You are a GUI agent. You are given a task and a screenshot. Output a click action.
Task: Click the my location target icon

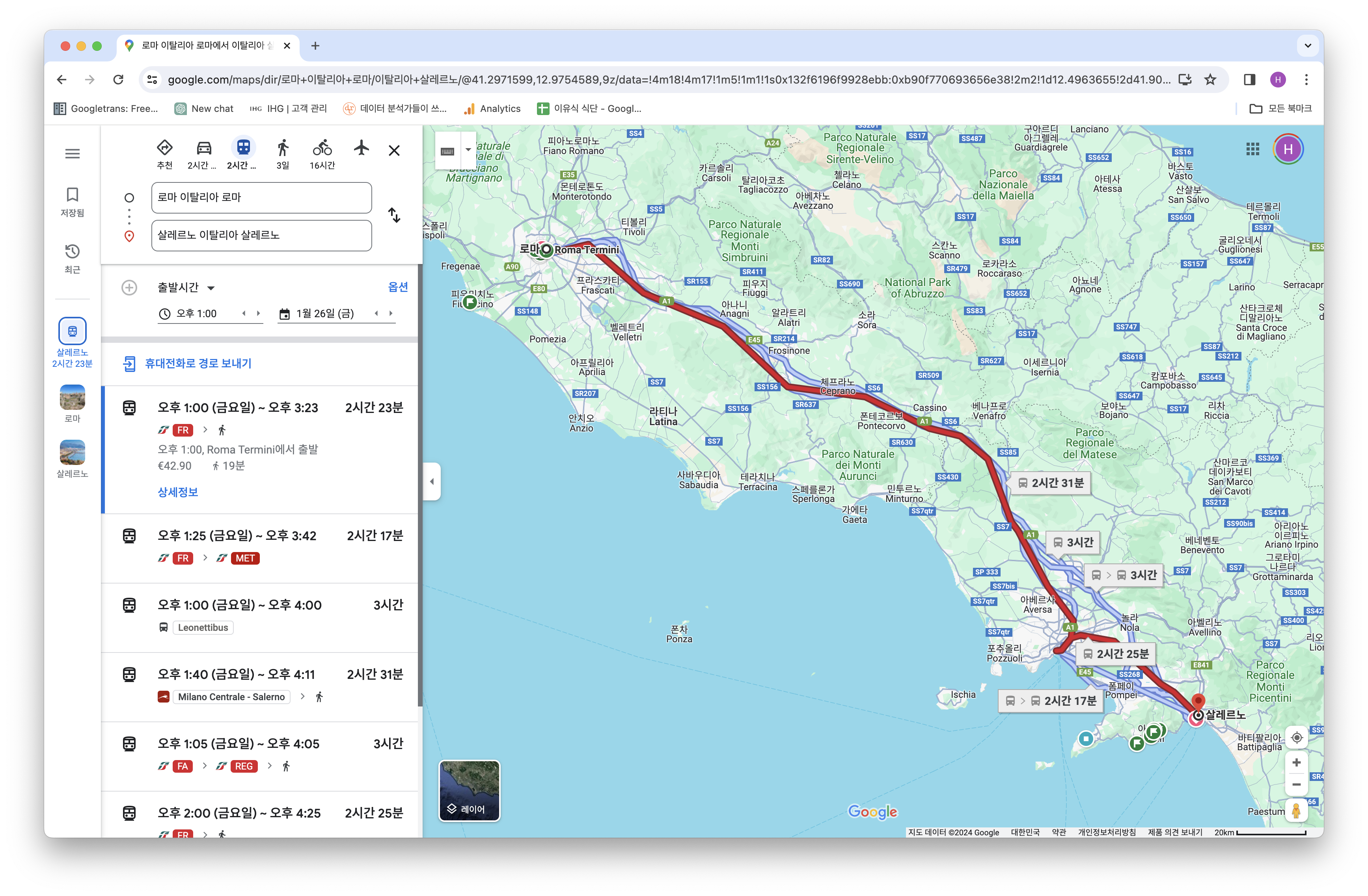tap(1297, 738)
